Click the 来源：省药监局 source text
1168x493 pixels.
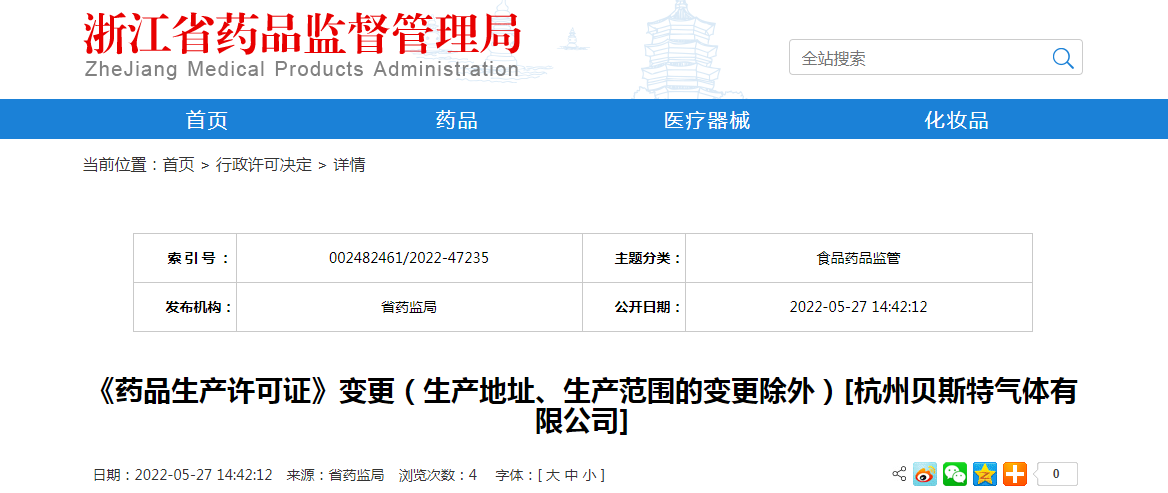coord(336,475)
